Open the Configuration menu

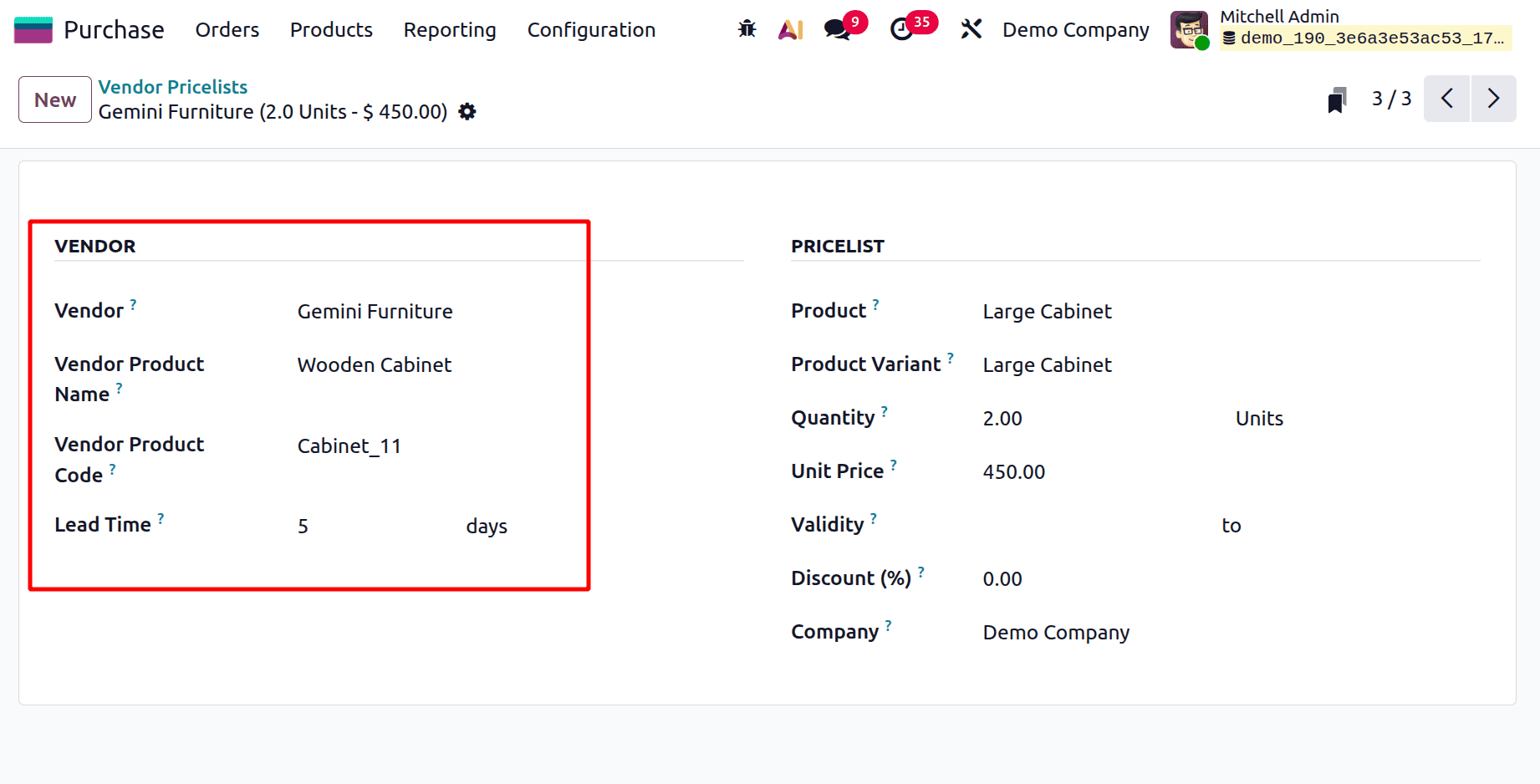coord(591,29)
